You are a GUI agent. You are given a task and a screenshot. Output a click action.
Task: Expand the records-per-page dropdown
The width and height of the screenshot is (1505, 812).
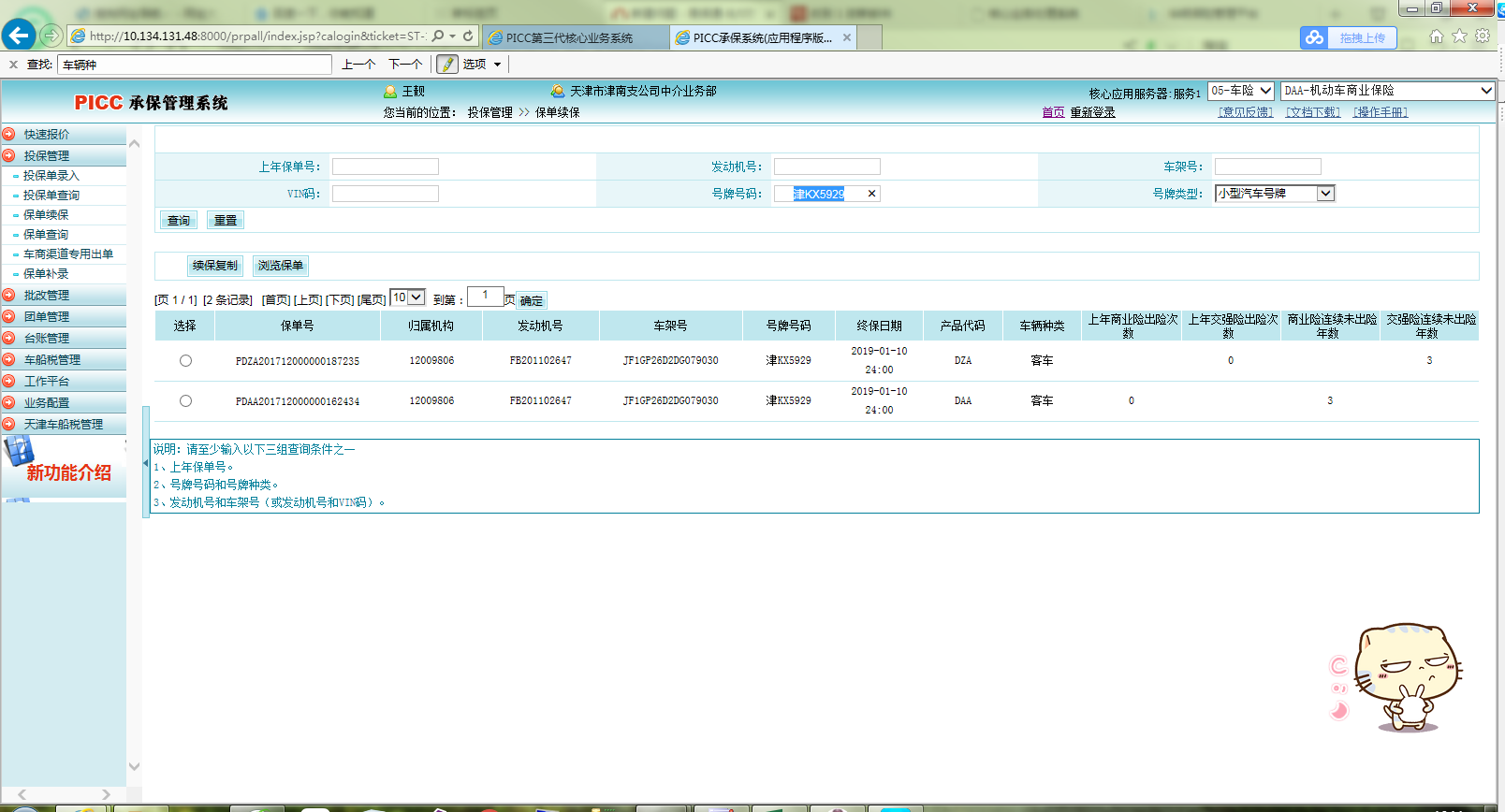click(x=416, y=297)
